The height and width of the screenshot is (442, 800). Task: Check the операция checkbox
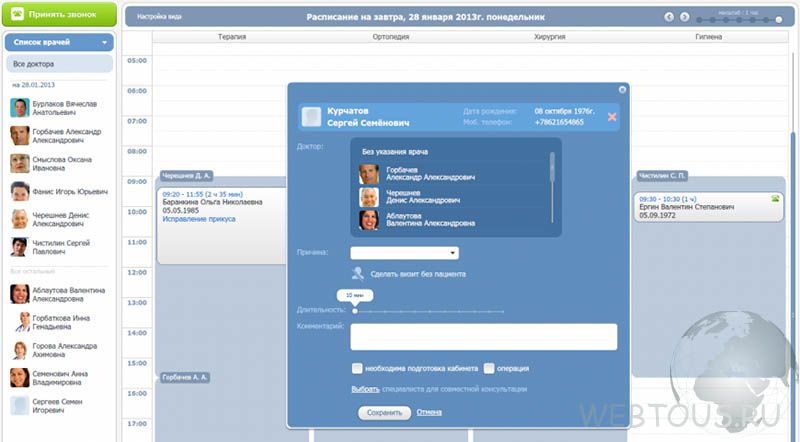pos(489,368)
